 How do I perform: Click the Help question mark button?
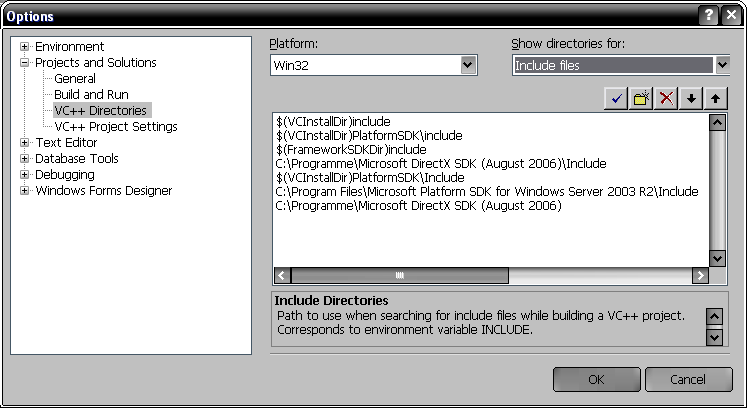click(707, 15)
